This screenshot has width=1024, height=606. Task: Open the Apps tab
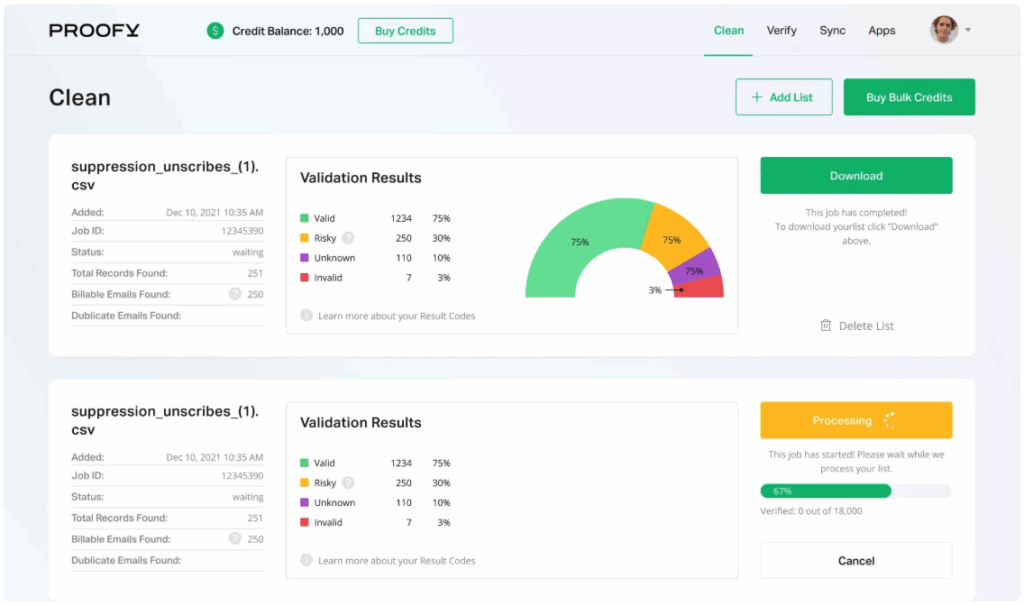tap(881, 31)
